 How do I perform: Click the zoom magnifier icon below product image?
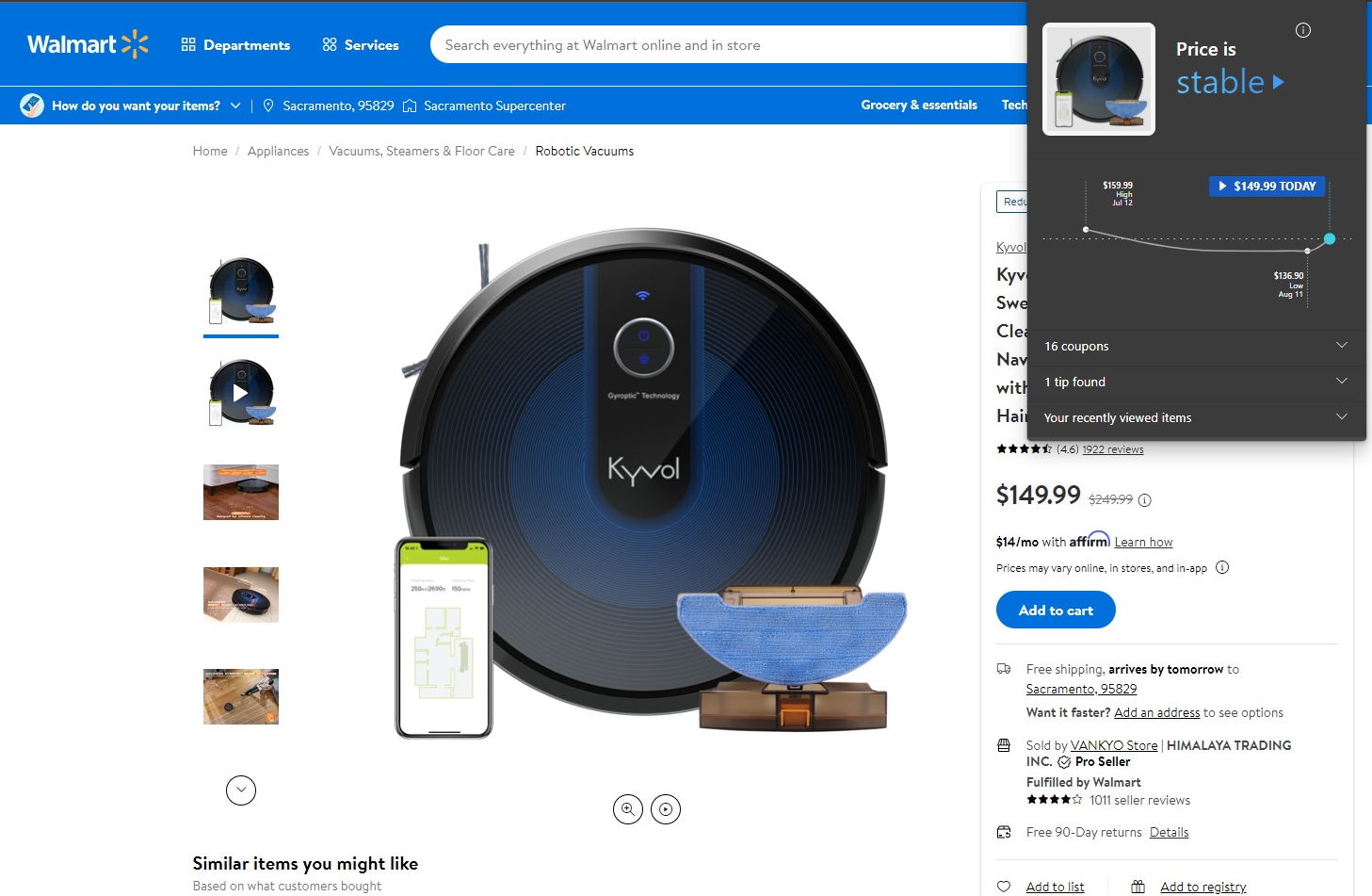[x=628, y=809]
